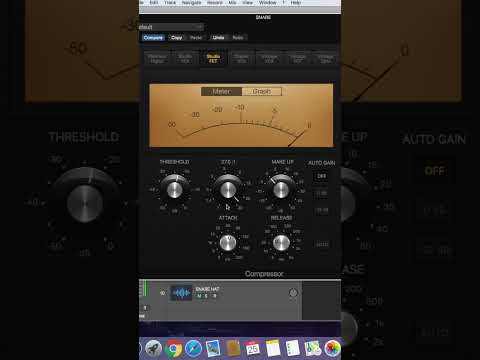Screen dimensions: 480x360
Task: Open the Window menu
Action: pos(268,2)
